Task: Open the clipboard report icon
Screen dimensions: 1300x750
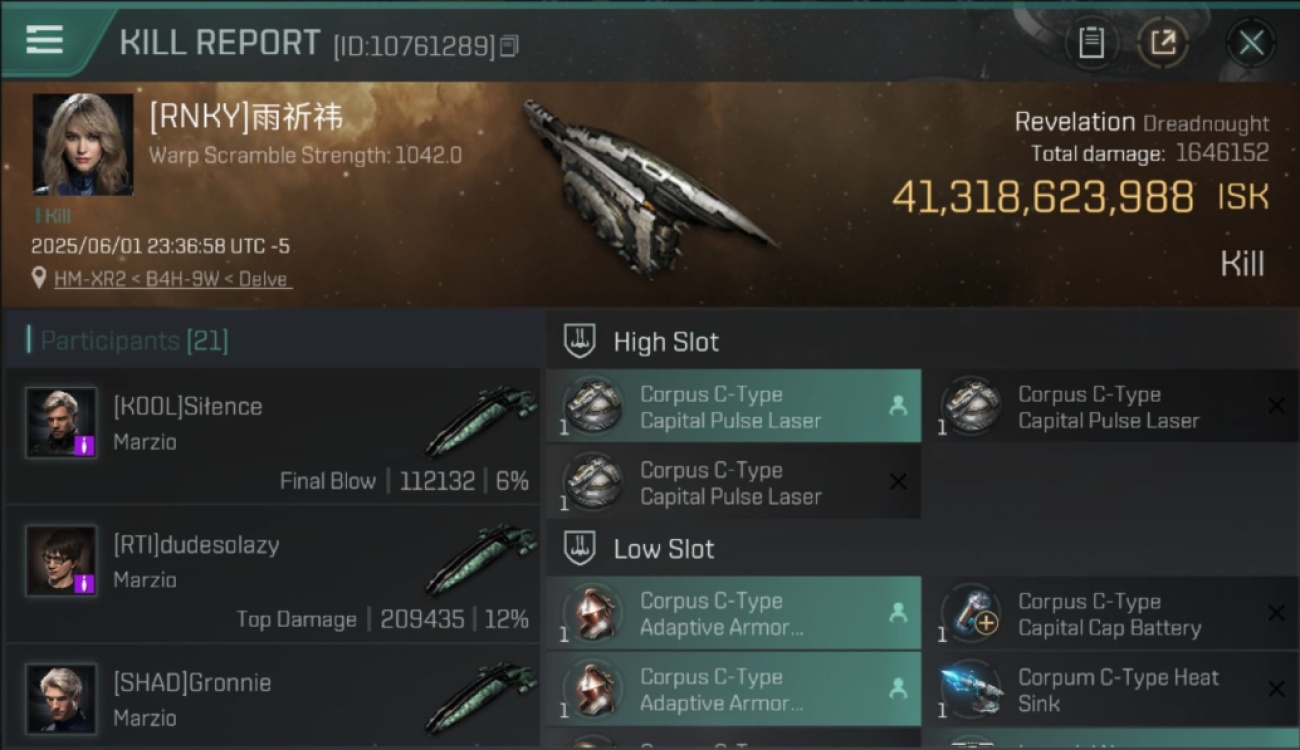Action: point(1091,42)
